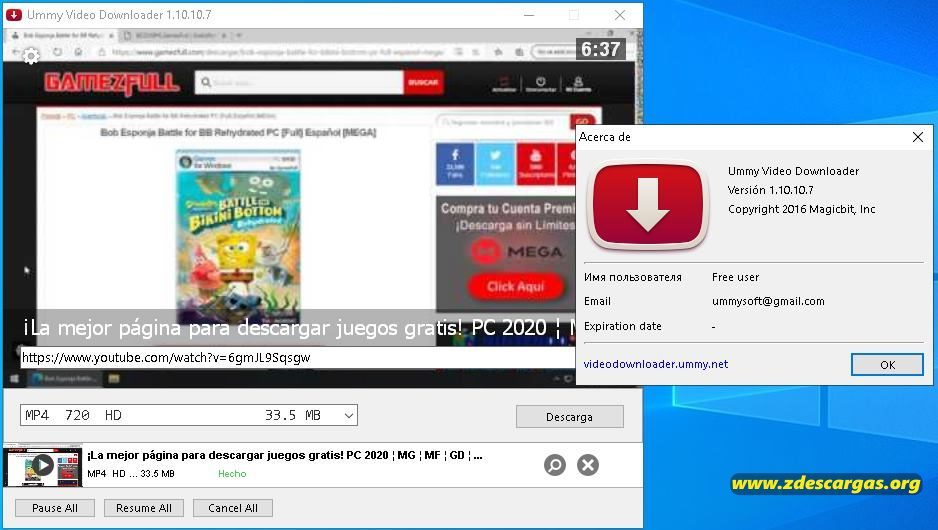Click the SpongeBob game cover image
The width and height of the screenshot is (938, 530).
(238, 236)
